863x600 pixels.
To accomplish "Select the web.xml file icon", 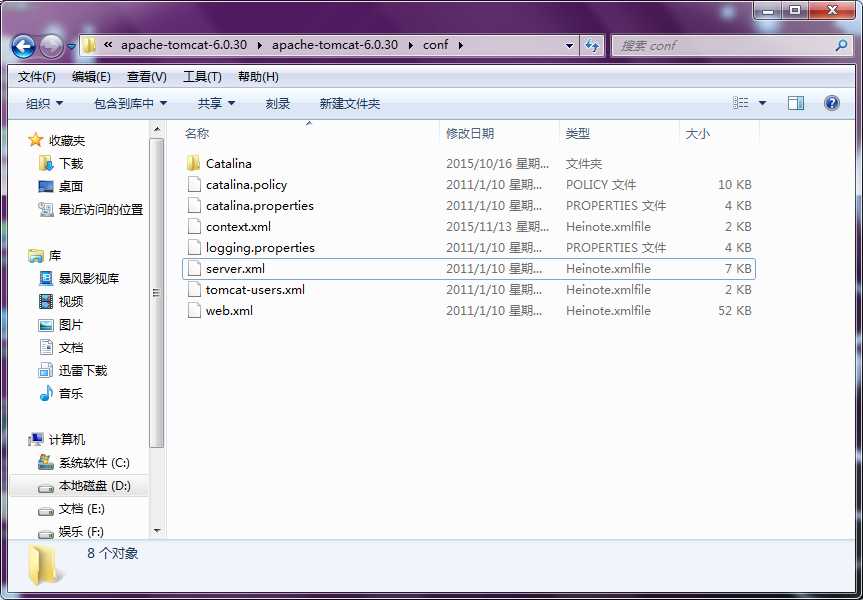I will tap(194, 310).
